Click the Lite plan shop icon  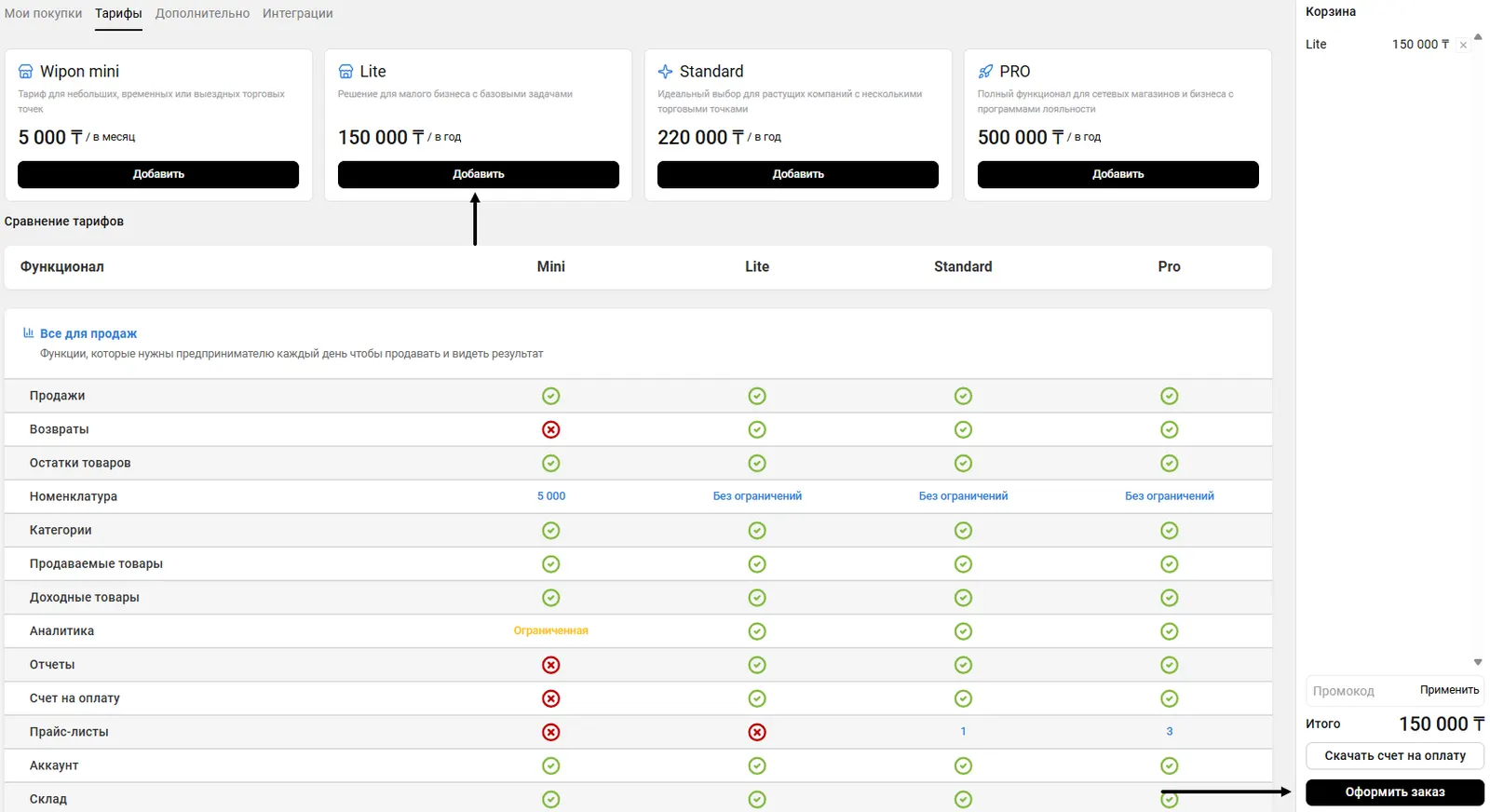[x=345, y=72]
